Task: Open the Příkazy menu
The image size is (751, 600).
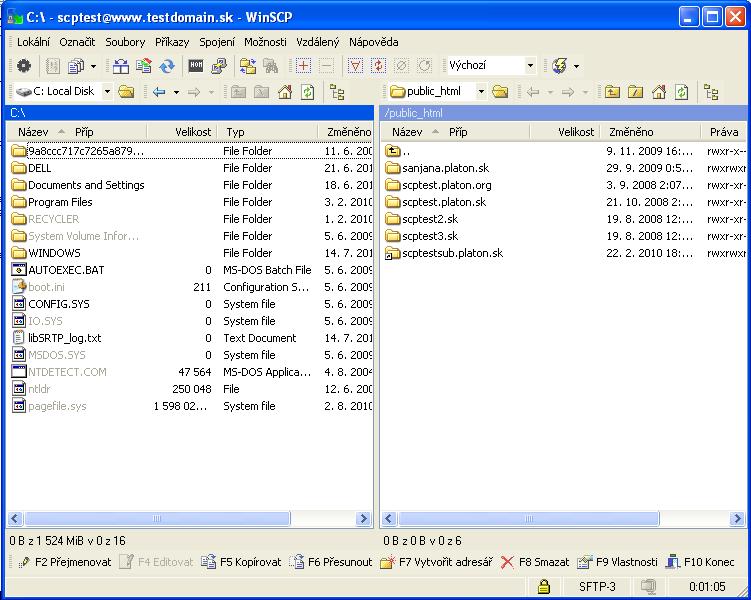Action: tap(172, 42)
